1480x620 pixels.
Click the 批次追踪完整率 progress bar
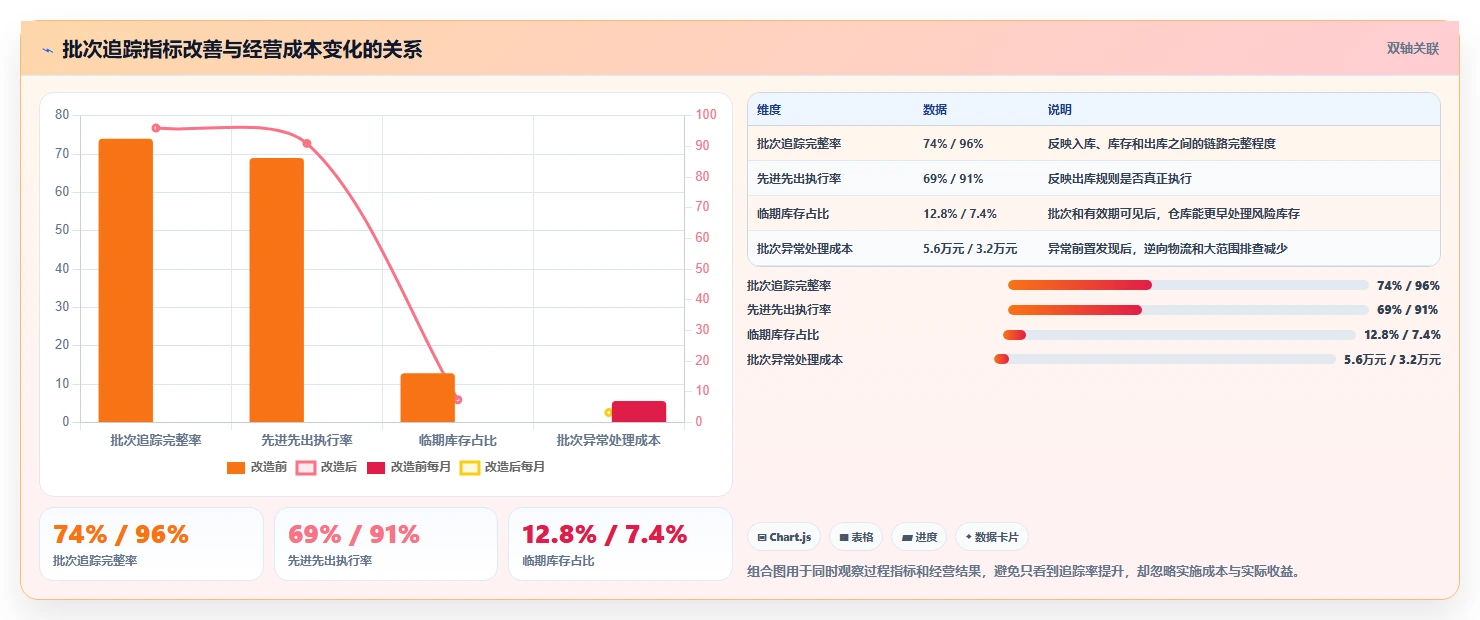(x=1188, y=285)
